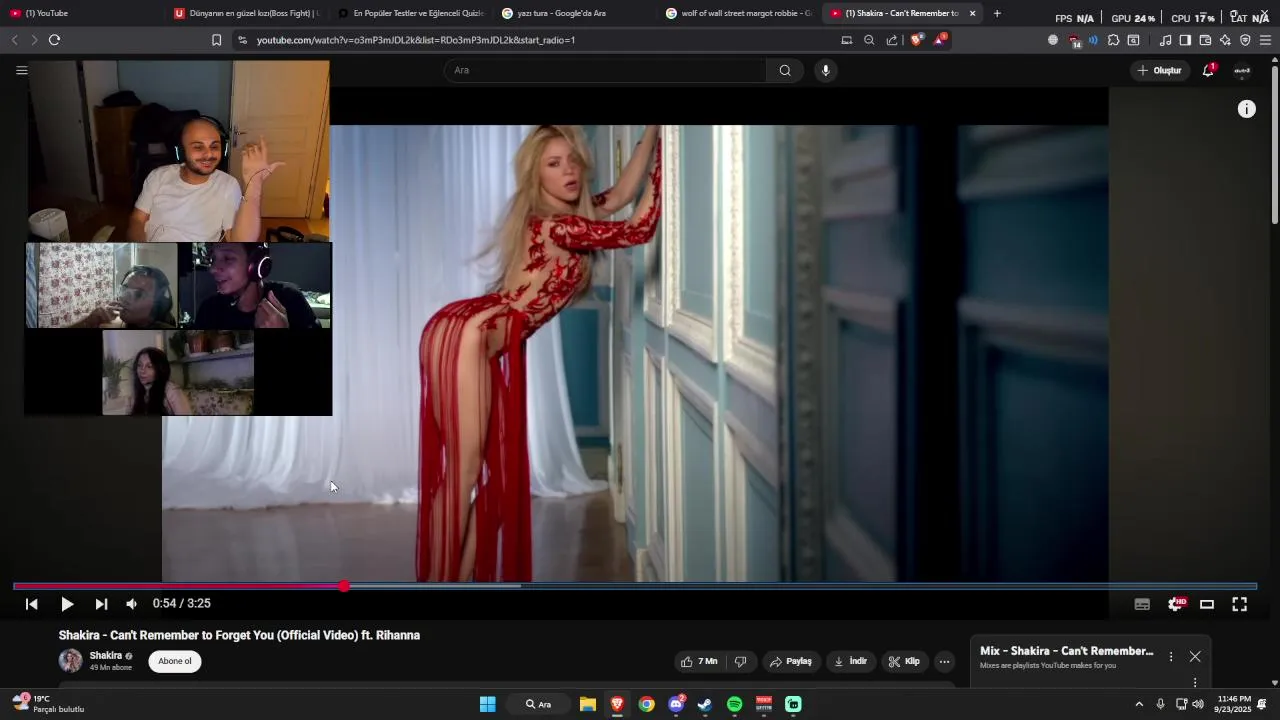Like the video (7 Mn)
This screenshot has width=1280, height=720.
[699, 661]
